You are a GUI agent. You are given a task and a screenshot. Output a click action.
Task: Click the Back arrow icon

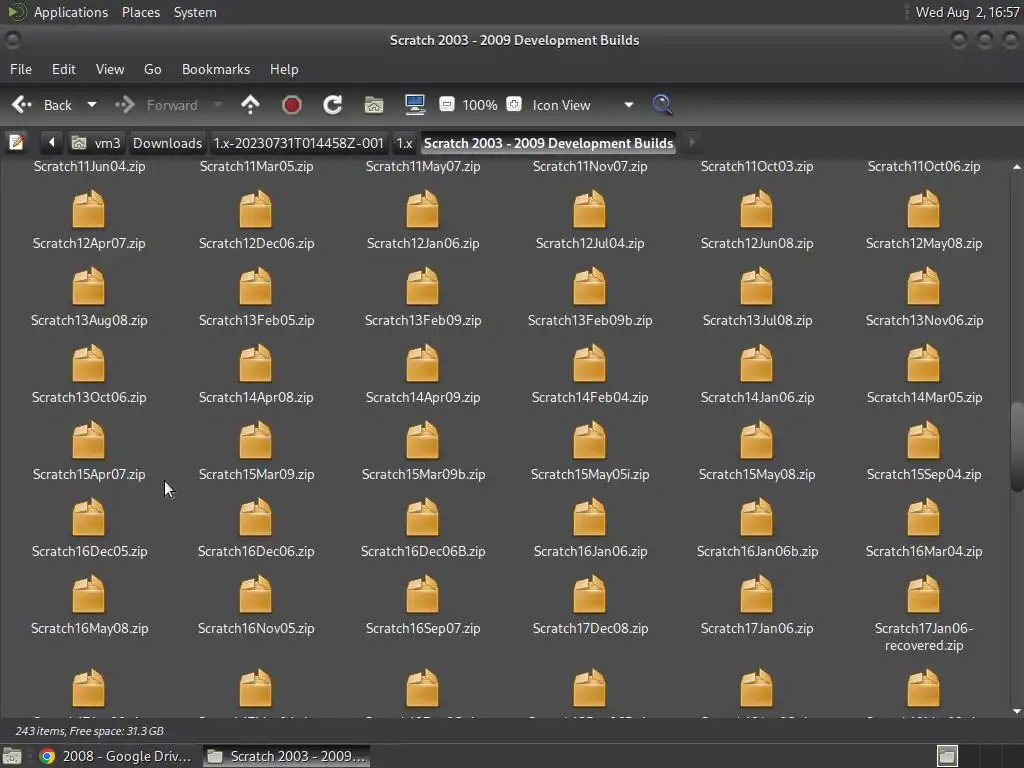pyautogui.click(x=22, y=104)
